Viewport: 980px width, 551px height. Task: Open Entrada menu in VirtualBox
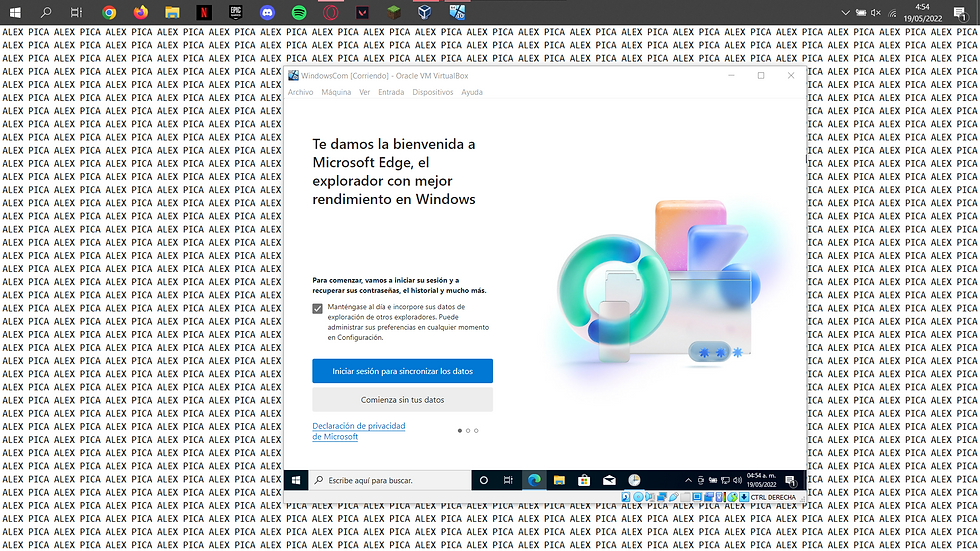coord(391,92)
